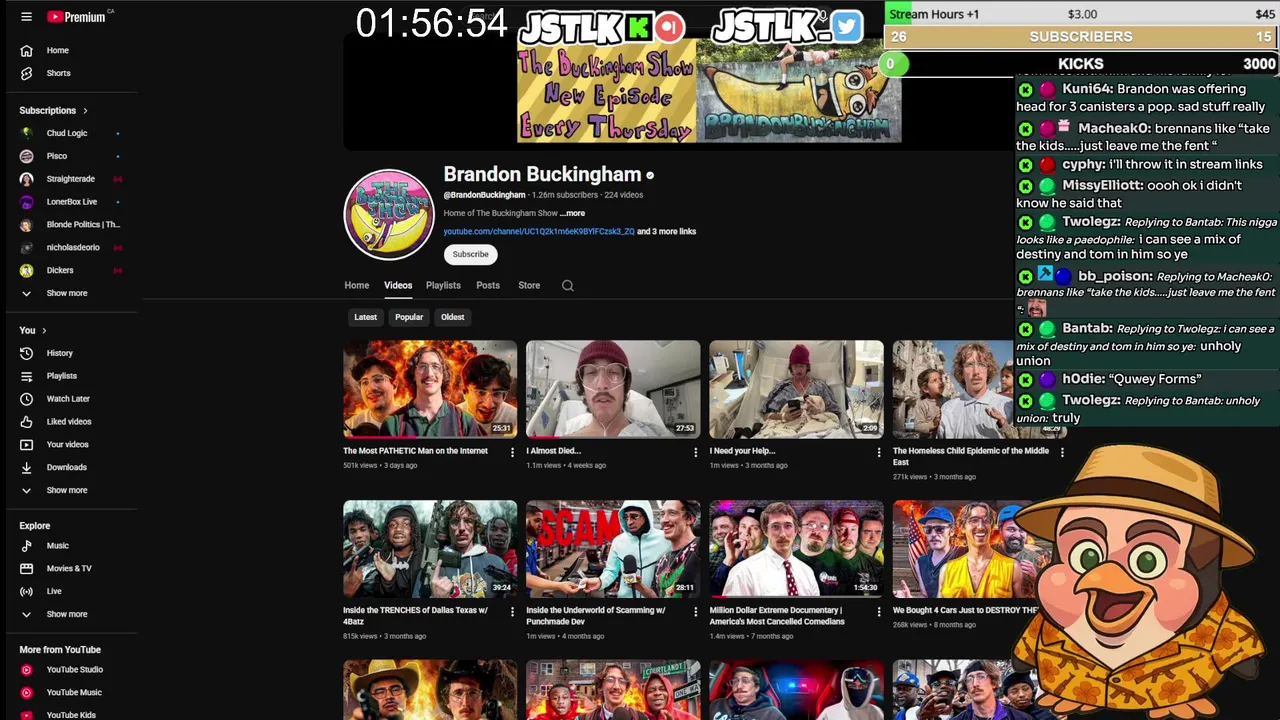Open nicholasdeorio subscription channel
The height and width of the screenshot is (720, 1280).
coord(72,247)
